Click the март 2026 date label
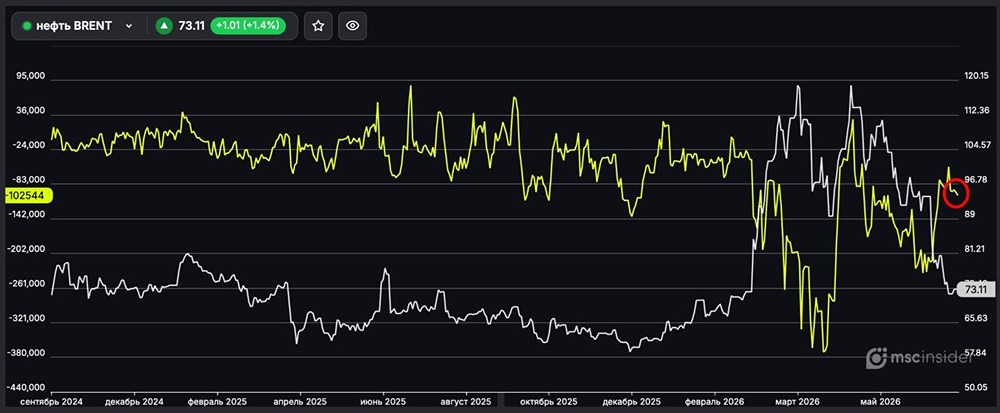Screen dimensions: 1000x413 point(797,402)
